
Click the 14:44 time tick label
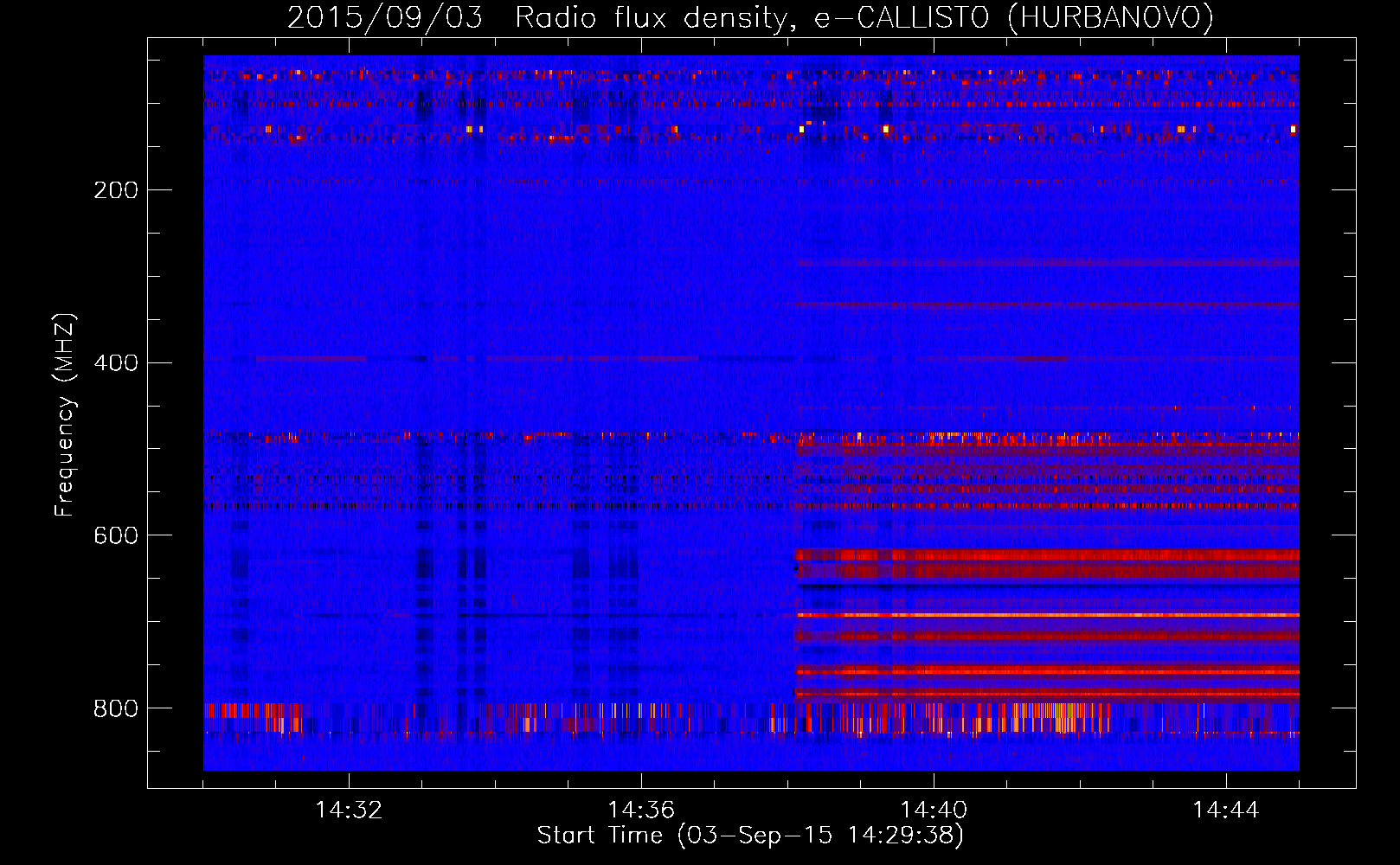click(1226, 811)
